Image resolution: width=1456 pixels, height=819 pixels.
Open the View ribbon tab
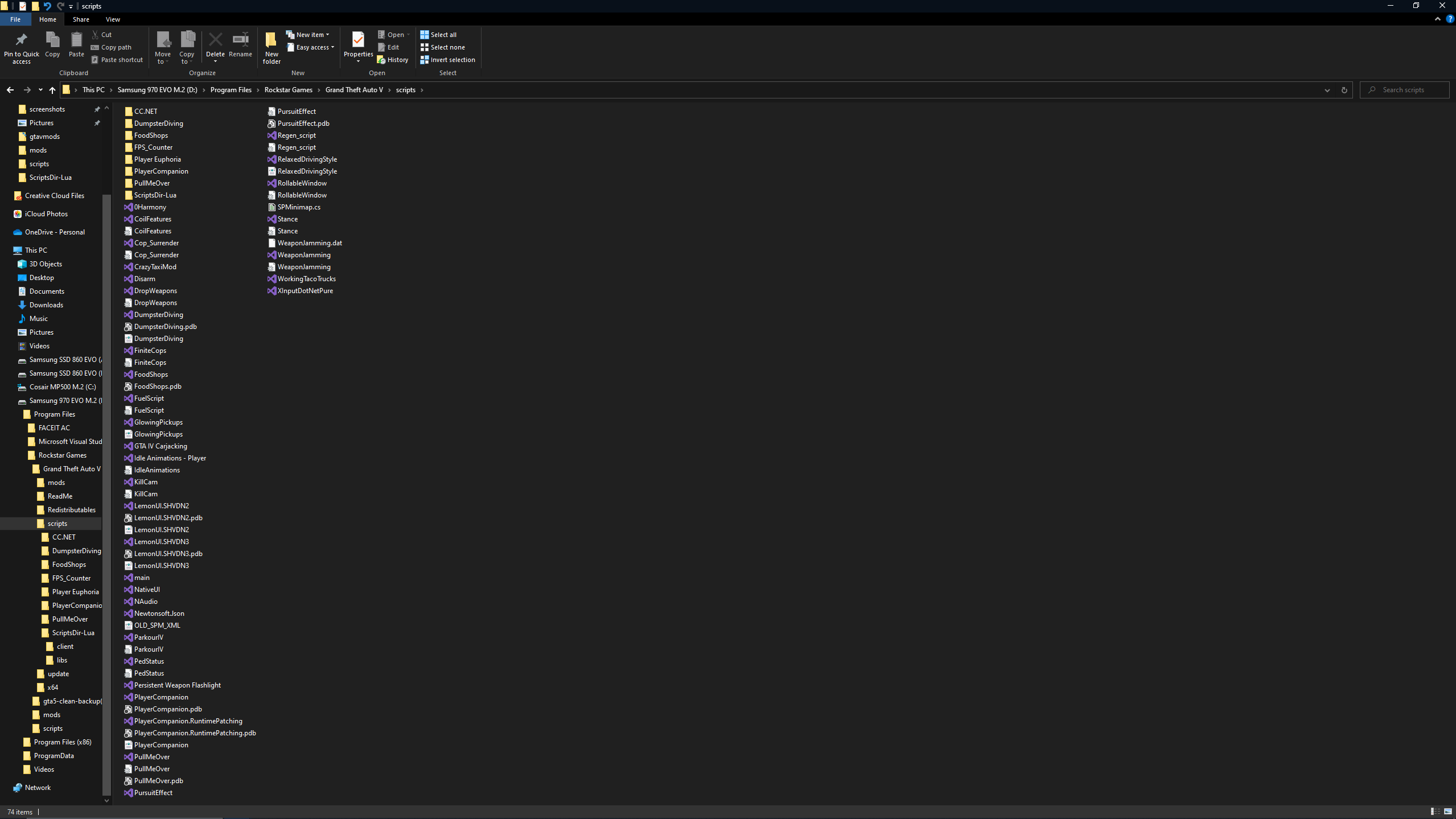[113, 19]
